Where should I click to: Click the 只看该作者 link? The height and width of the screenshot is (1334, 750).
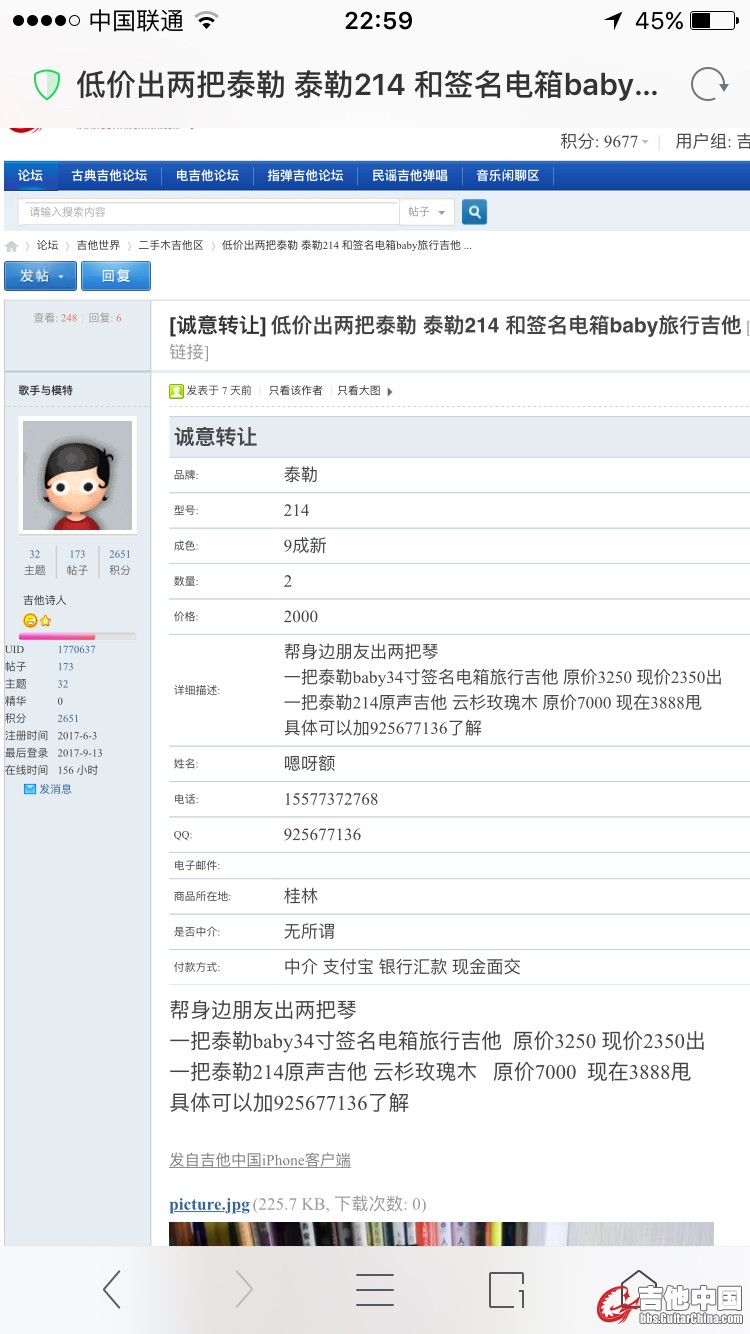[296, 391]
